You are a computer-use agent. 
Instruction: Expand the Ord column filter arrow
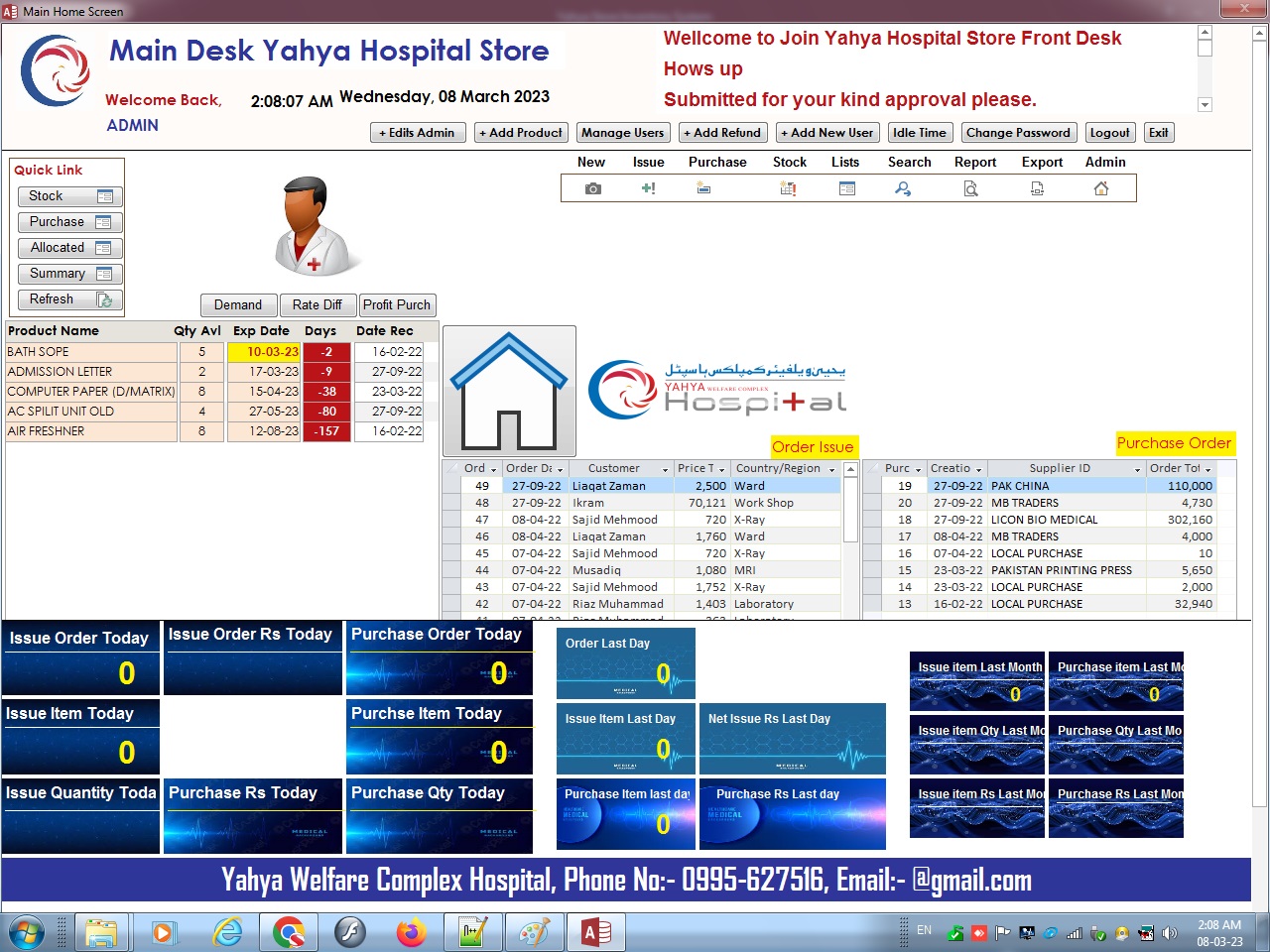(493, 469)
